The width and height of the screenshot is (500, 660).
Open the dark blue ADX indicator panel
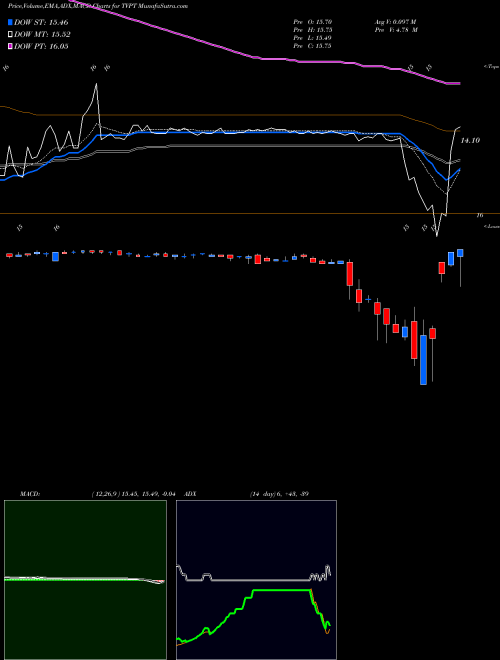pyautogui.click(x=256, y=580)
